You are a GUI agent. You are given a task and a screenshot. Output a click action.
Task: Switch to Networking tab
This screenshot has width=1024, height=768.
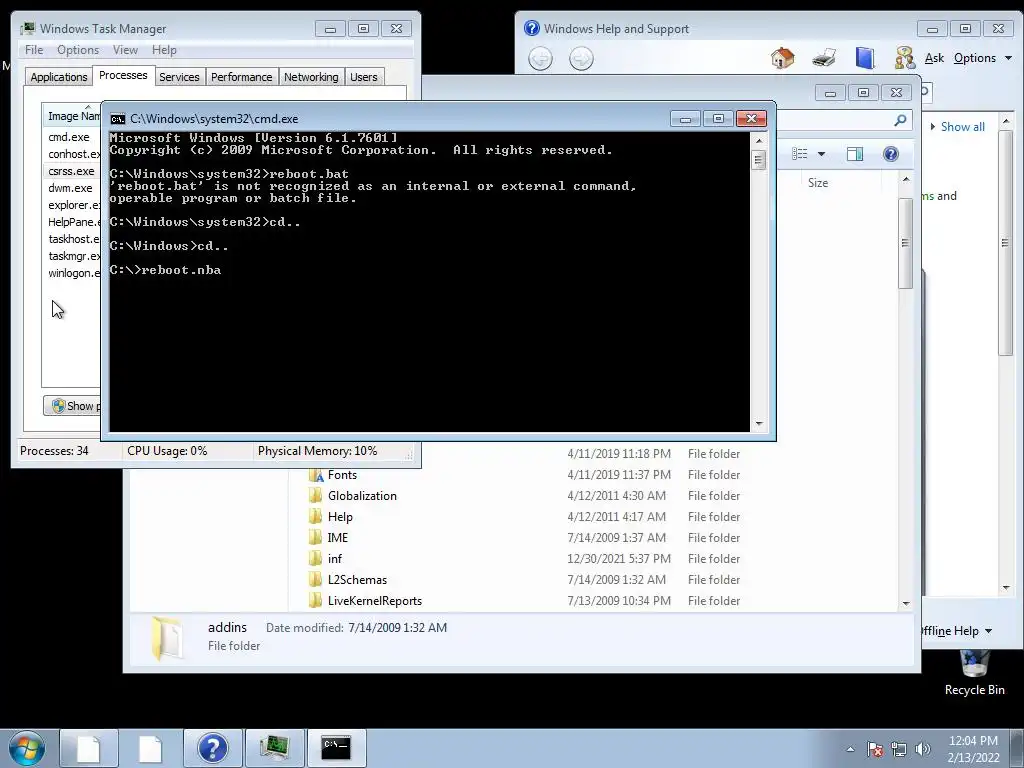[x=311, y=77]
